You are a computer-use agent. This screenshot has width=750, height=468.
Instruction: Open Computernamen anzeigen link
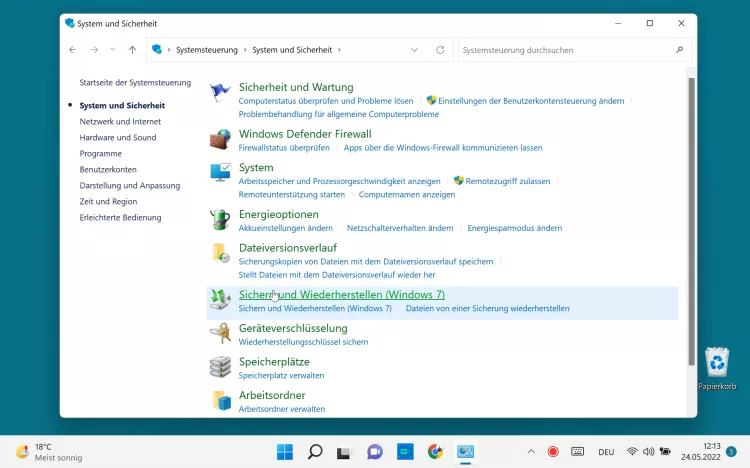click(407, 195)
